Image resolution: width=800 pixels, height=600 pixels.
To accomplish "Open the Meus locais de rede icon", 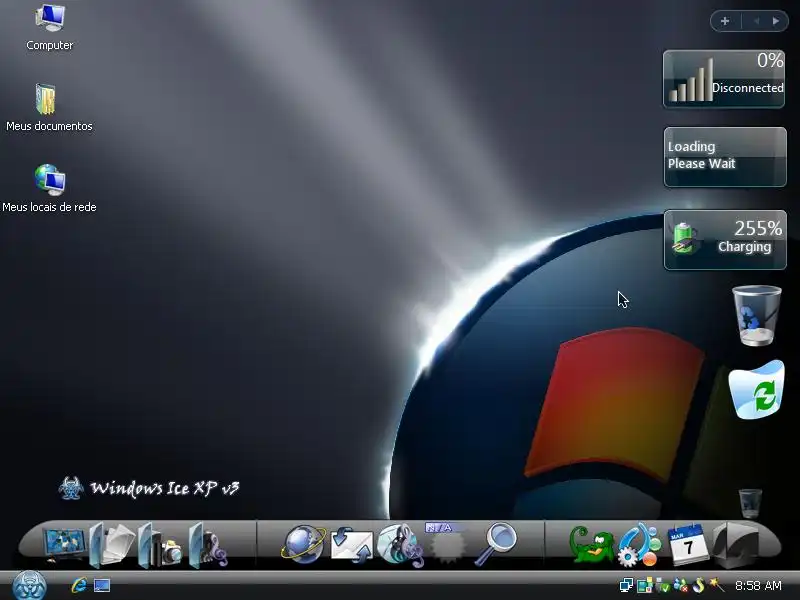I will pyautogui.click(x=49, y=188).
